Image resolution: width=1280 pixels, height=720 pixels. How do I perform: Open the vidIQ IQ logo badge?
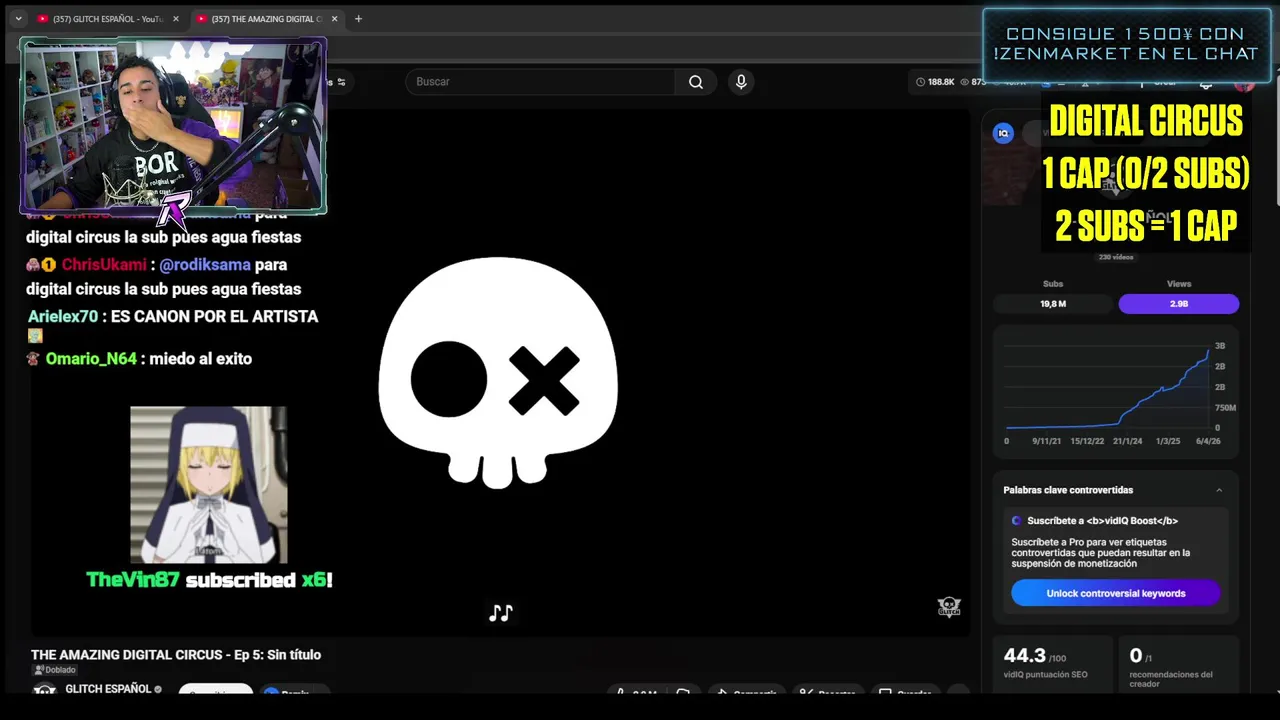point(1003,133)
